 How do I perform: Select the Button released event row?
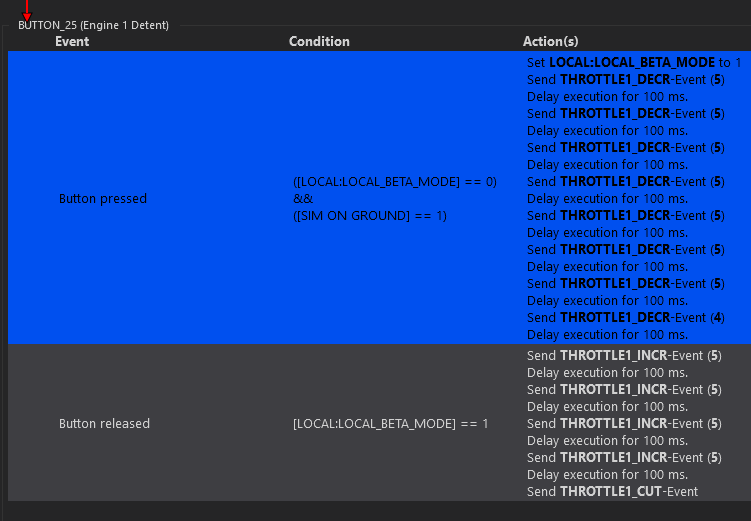coord(104,424)
